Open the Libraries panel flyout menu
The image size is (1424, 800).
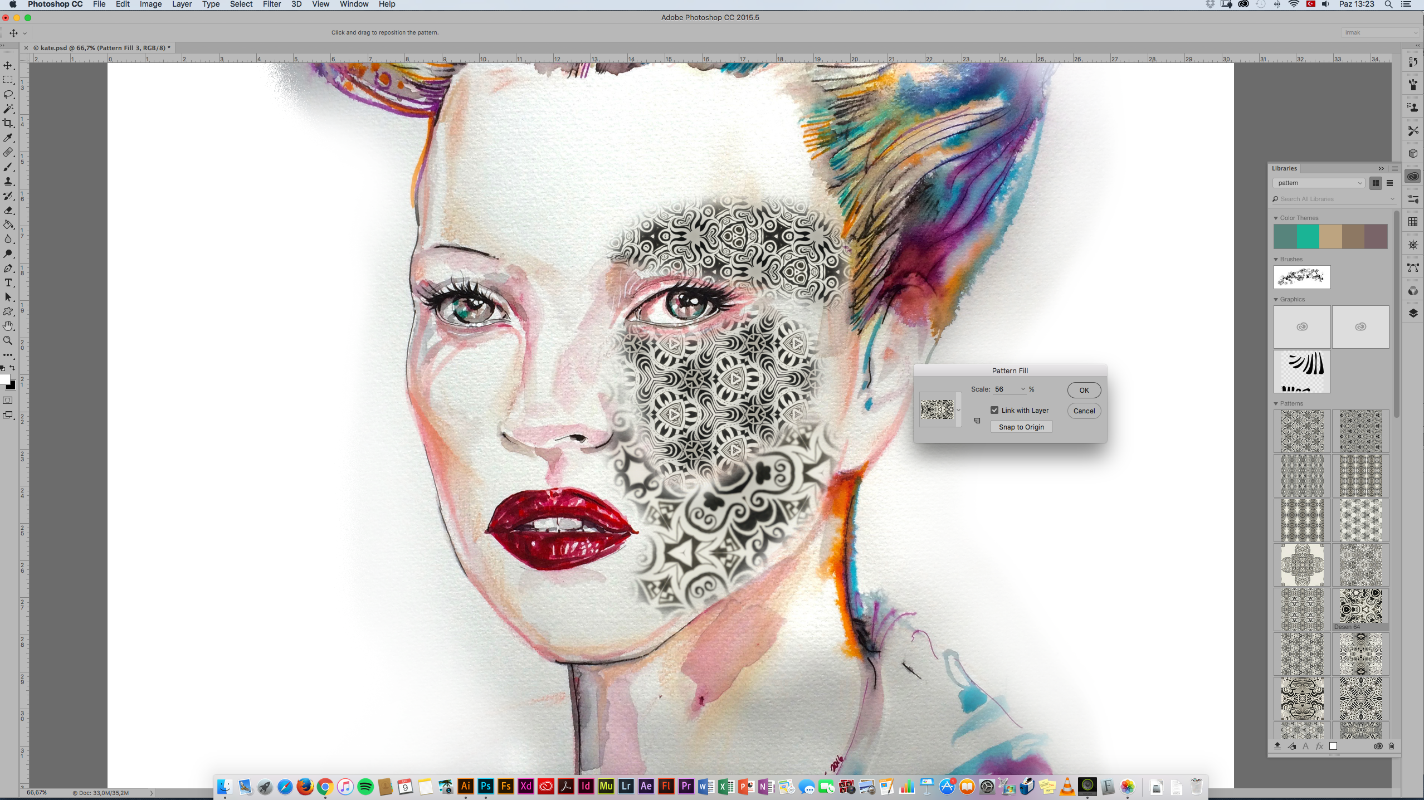[x=1395, y=168]
